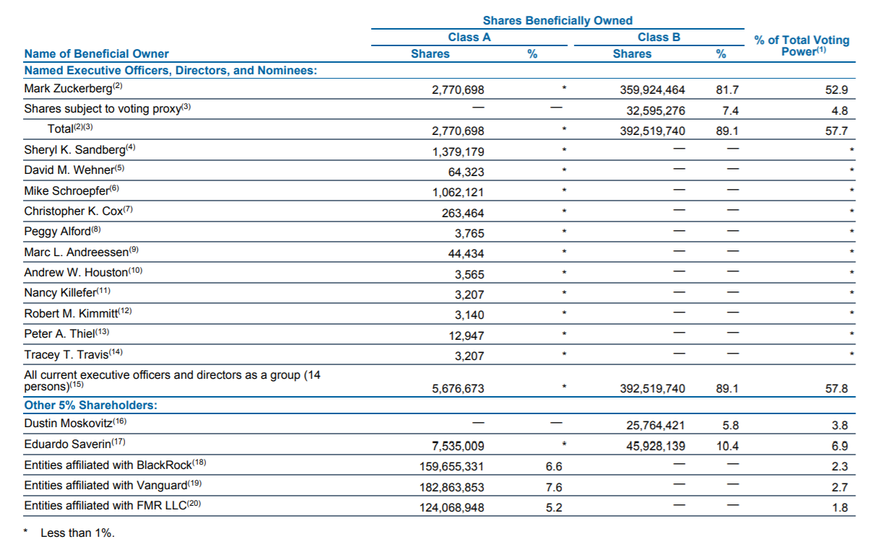
Task: Click the 'Less than 1%' footnote text
Action: click(77, 533)
